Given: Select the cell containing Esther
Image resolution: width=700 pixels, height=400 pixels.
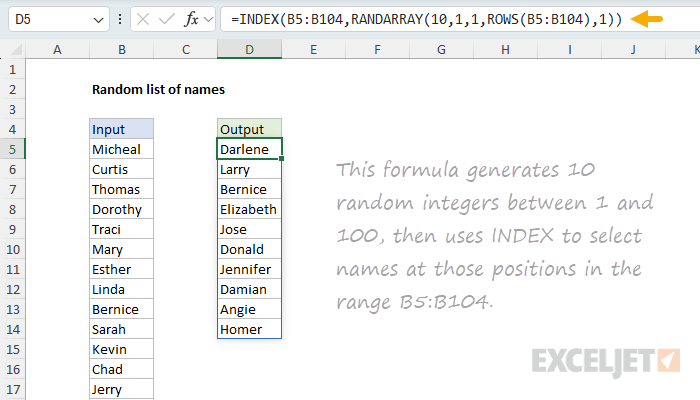Looking at the screenshot, I should [121, 270].
